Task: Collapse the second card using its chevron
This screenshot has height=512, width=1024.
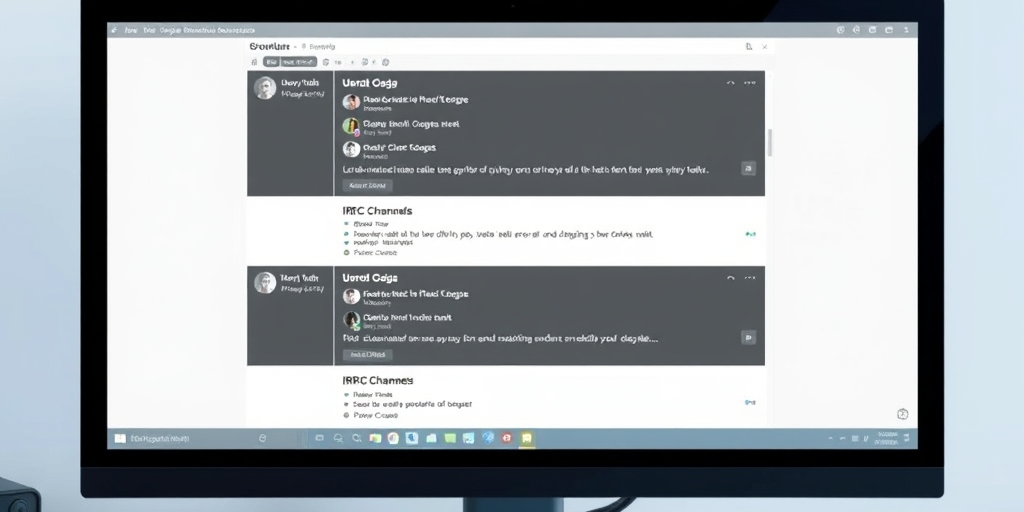Action: (x=730, y=278)
